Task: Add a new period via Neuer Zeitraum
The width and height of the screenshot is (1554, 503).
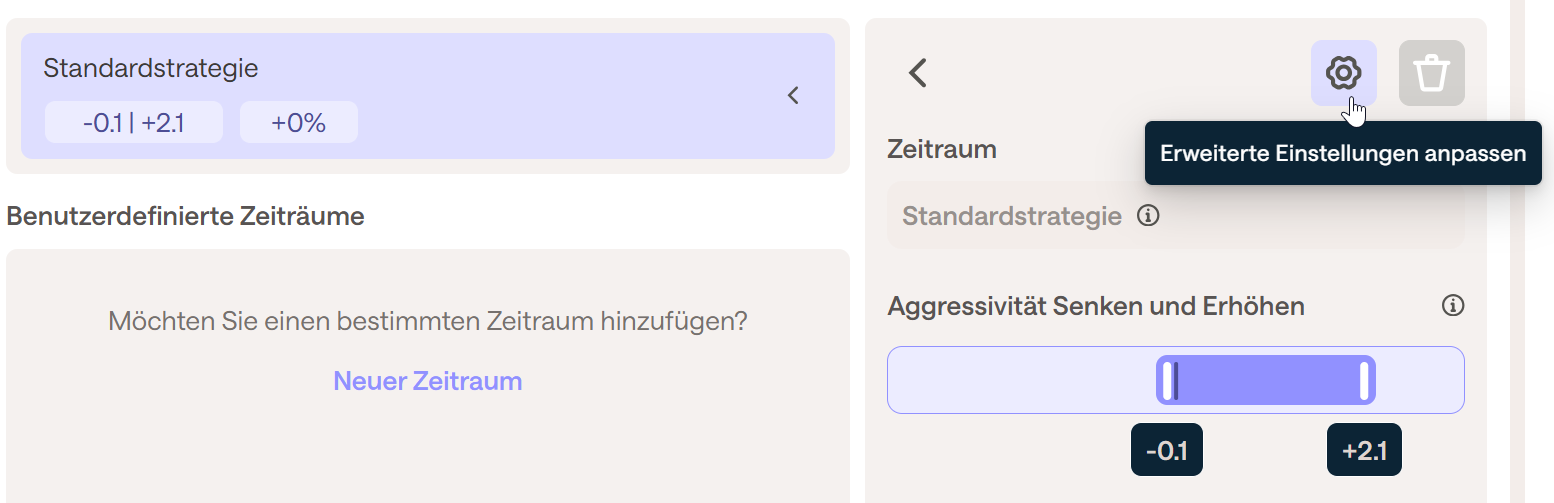Action: [427, 381]
